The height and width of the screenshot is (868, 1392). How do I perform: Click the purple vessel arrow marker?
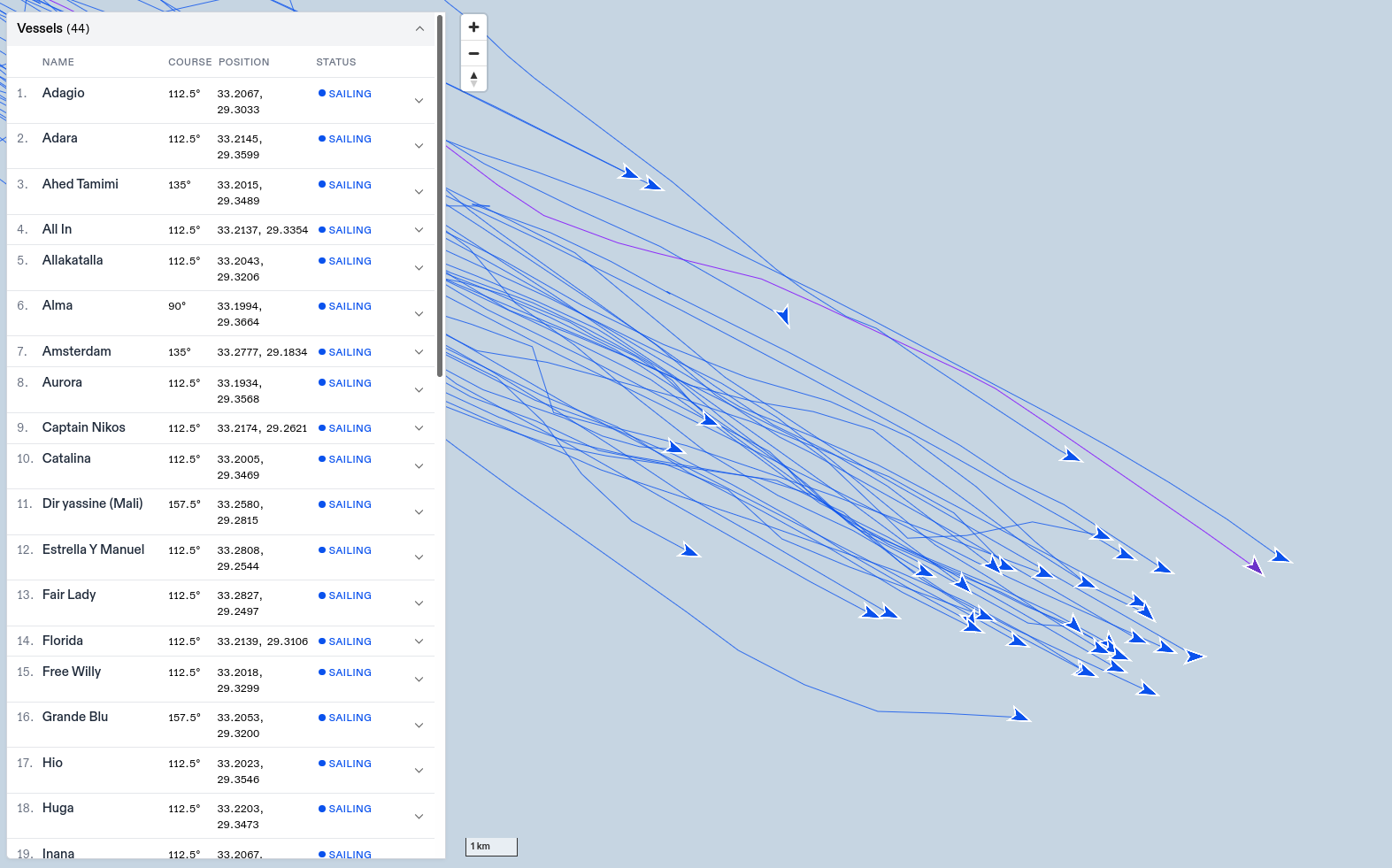coord(1255,566)
